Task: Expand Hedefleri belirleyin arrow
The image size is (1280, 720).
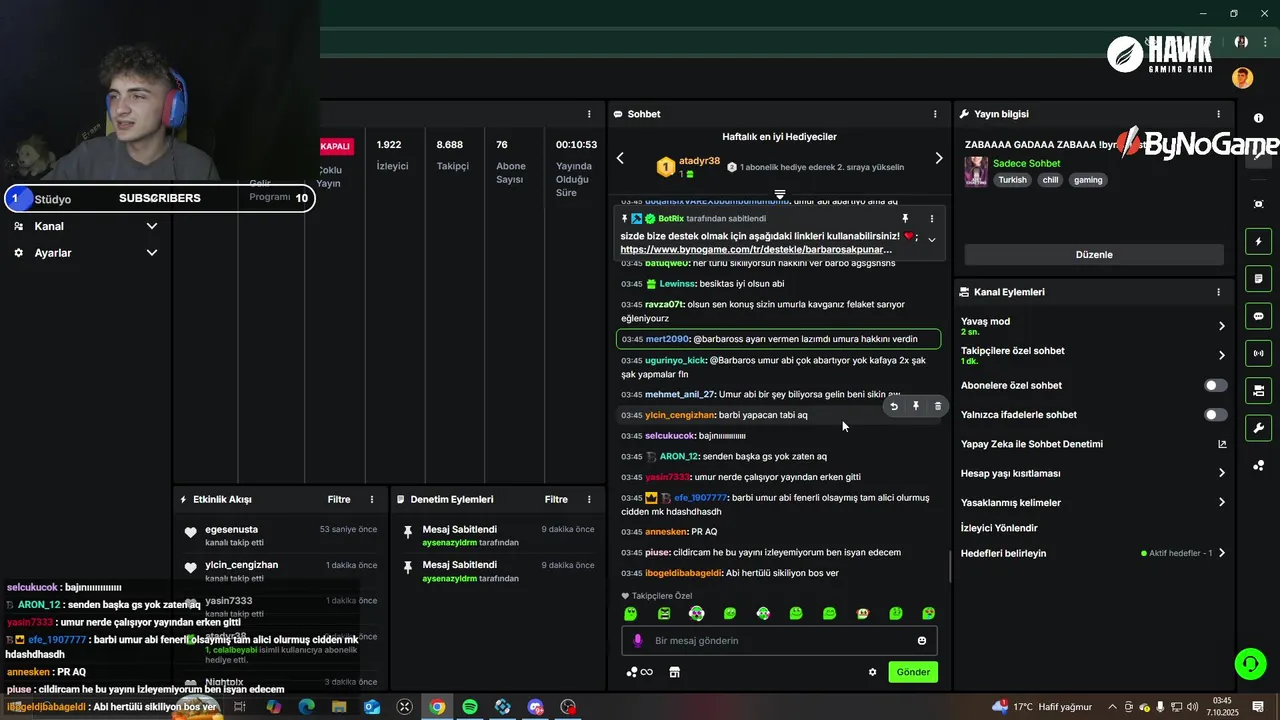Action: click(x=1222, y=553)
